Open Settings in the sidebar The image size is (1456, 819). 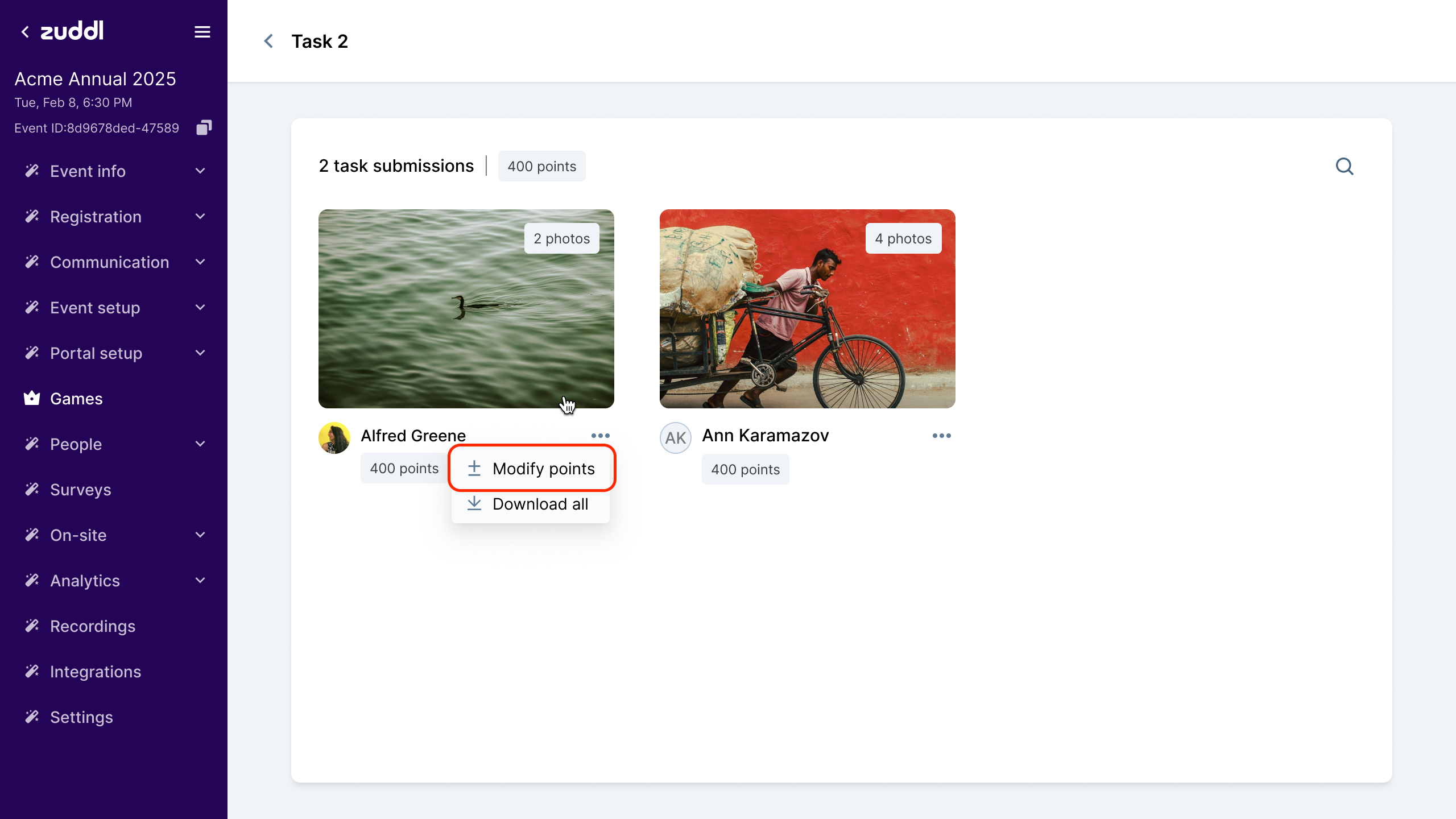coord(81,717)
